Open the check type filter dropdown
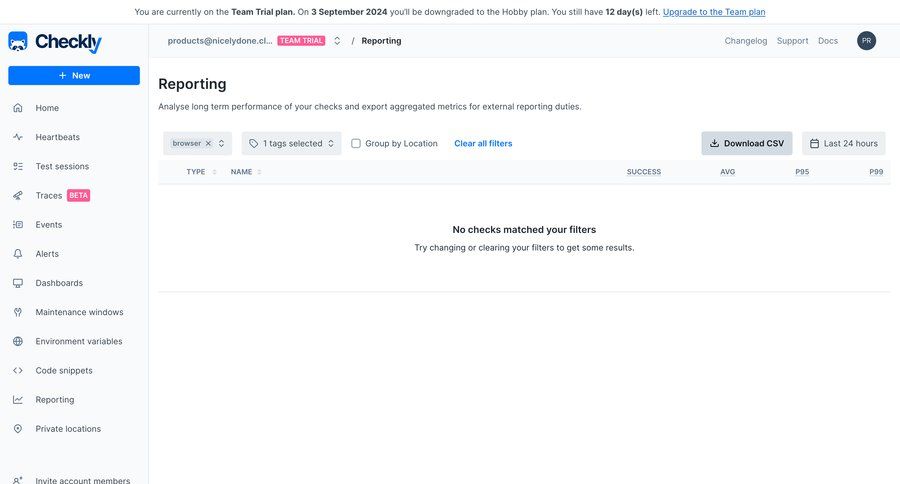 (222, 144)
